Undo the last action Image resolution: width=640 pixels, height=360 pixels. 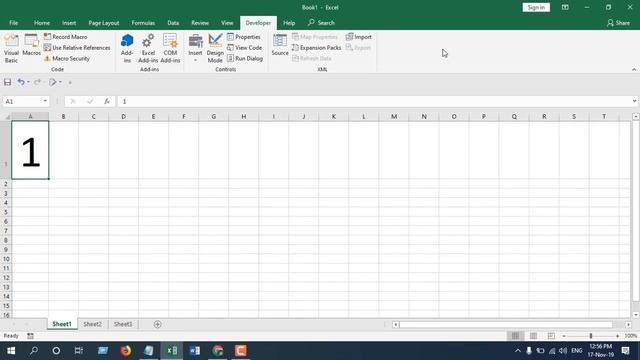tap(20, 82)
